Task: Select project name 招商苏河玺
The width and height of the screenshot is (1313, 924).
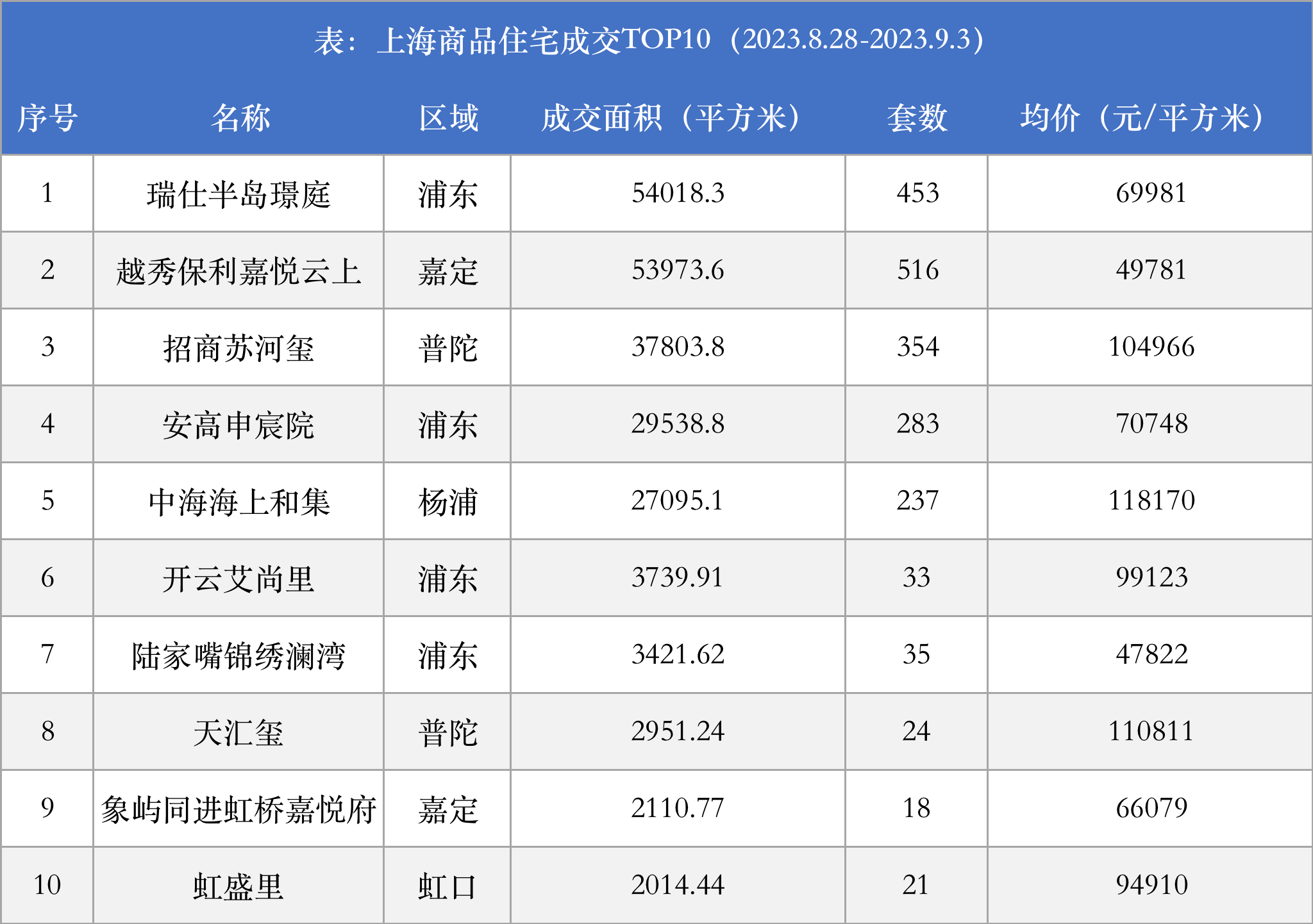Action: click(x=238, y=348)
